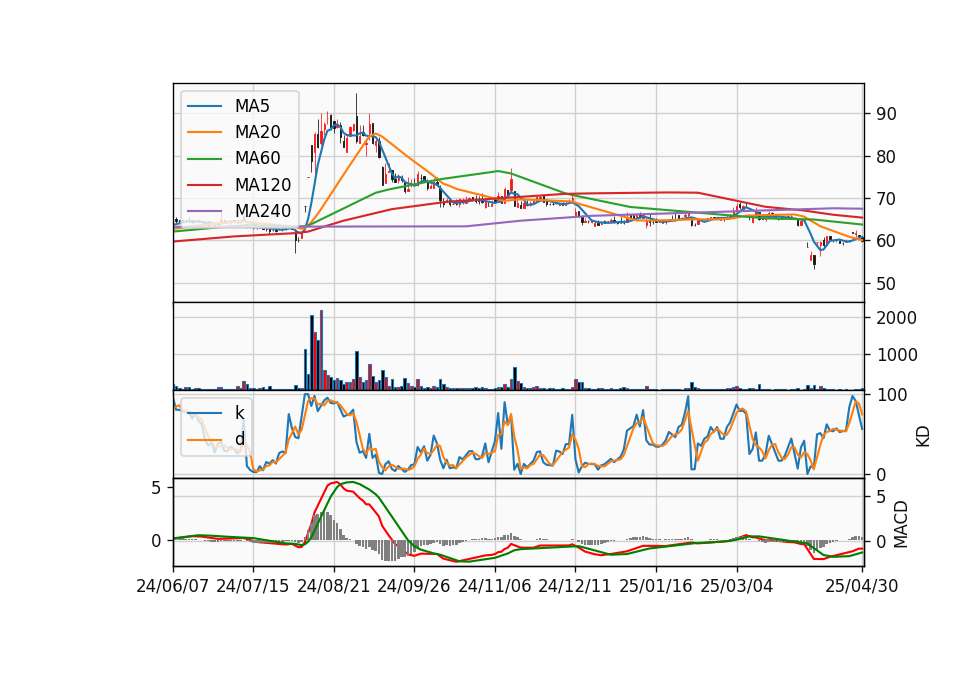The image size is (960, 690).
Task: Click the highest candlestick wick above 90
Action: point(356,104)
